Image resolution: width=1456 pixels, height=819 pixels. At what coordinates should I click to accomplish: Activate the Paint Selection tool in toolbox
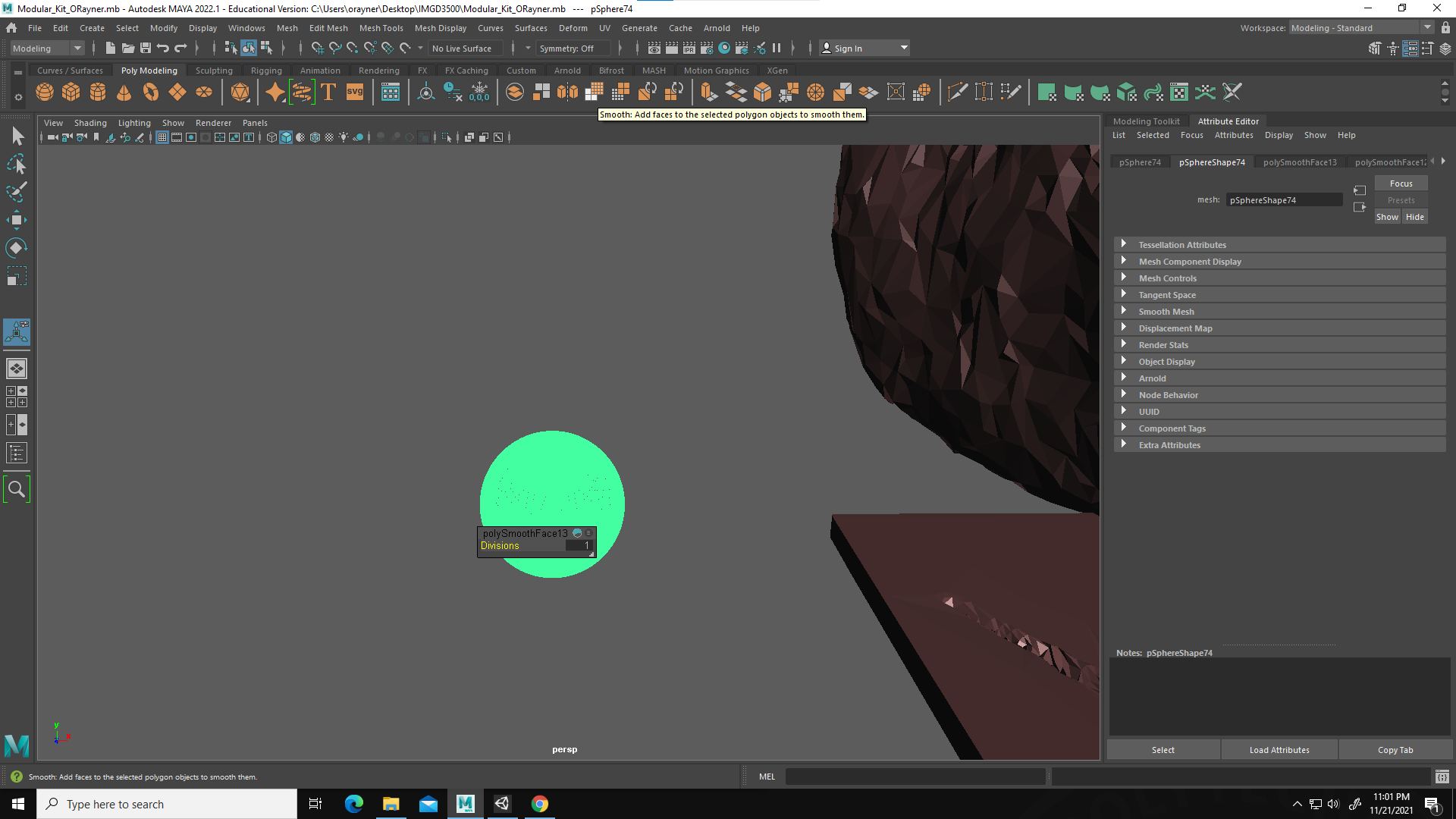click(x=17, y=193)
